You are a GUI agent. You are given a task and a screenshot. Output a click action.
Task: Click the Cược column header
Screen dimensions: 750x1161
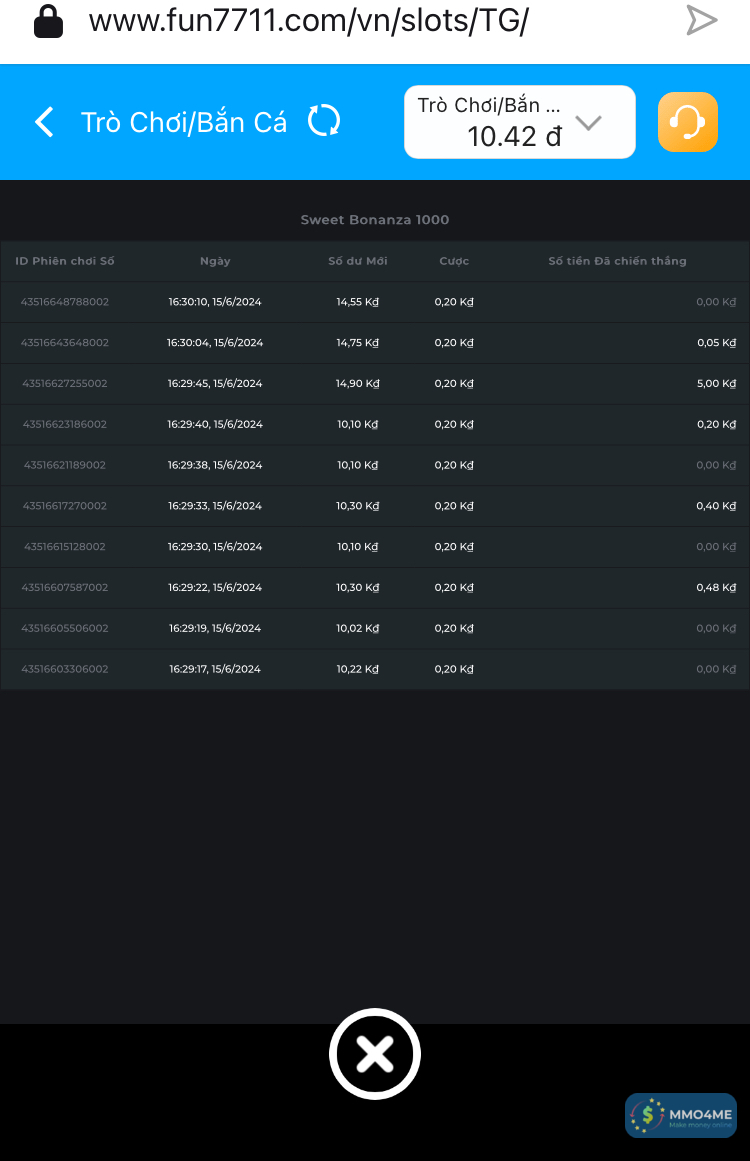(x=454, y=261)
